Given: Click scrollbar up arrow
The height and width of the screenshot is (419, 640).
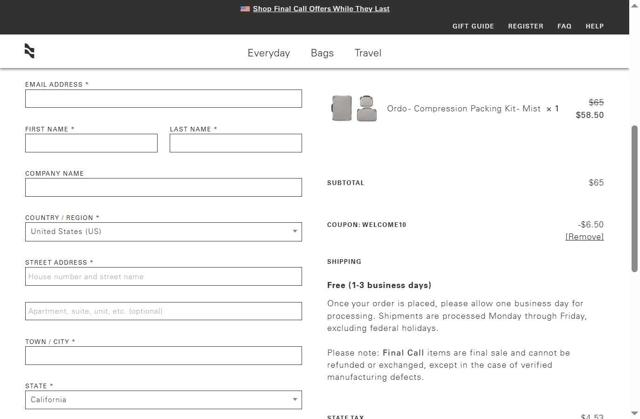Looking at the screenshot, I should pos(634,6).
